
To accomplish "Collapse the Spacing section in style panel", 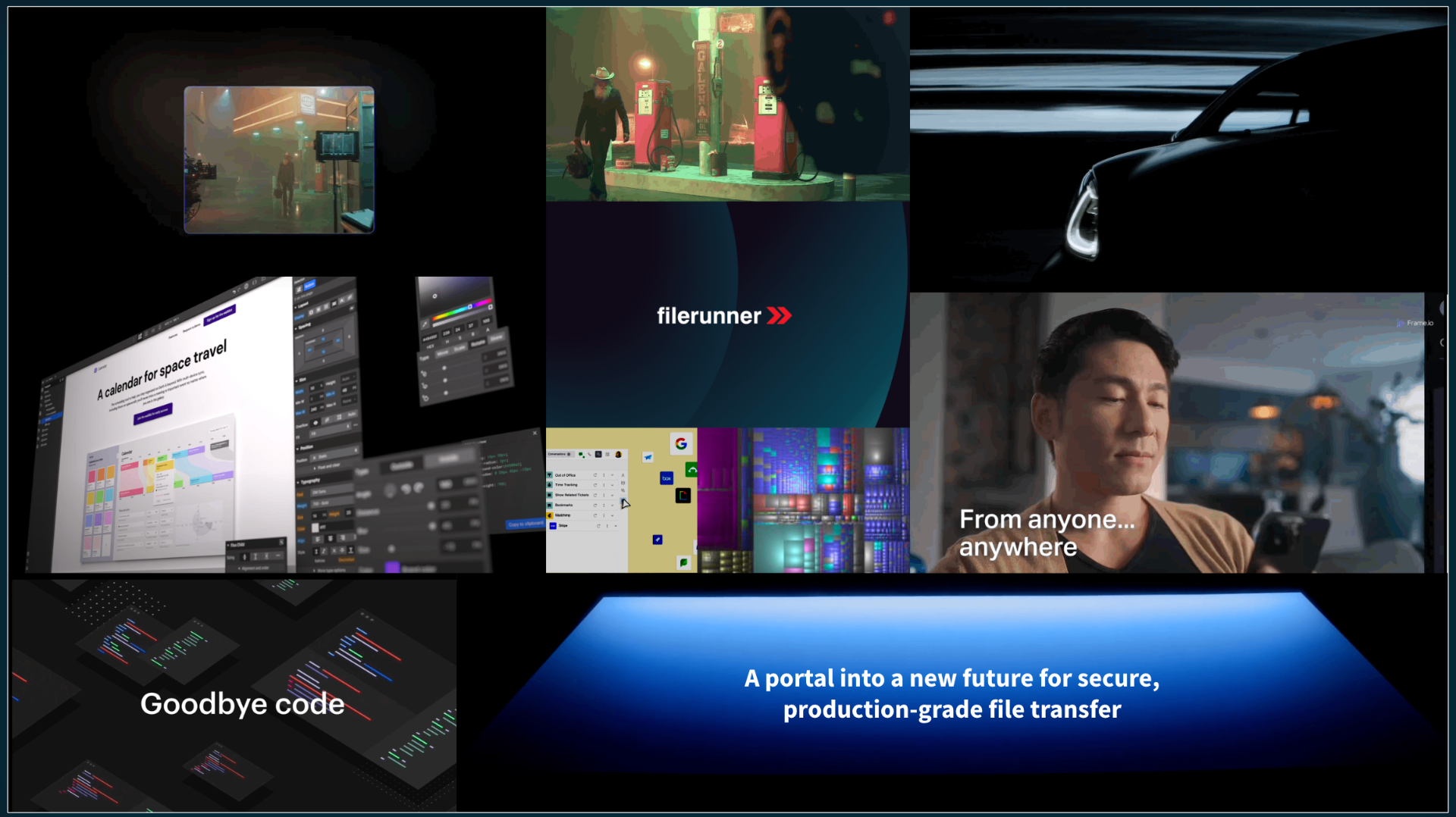I will pos(297,328).
